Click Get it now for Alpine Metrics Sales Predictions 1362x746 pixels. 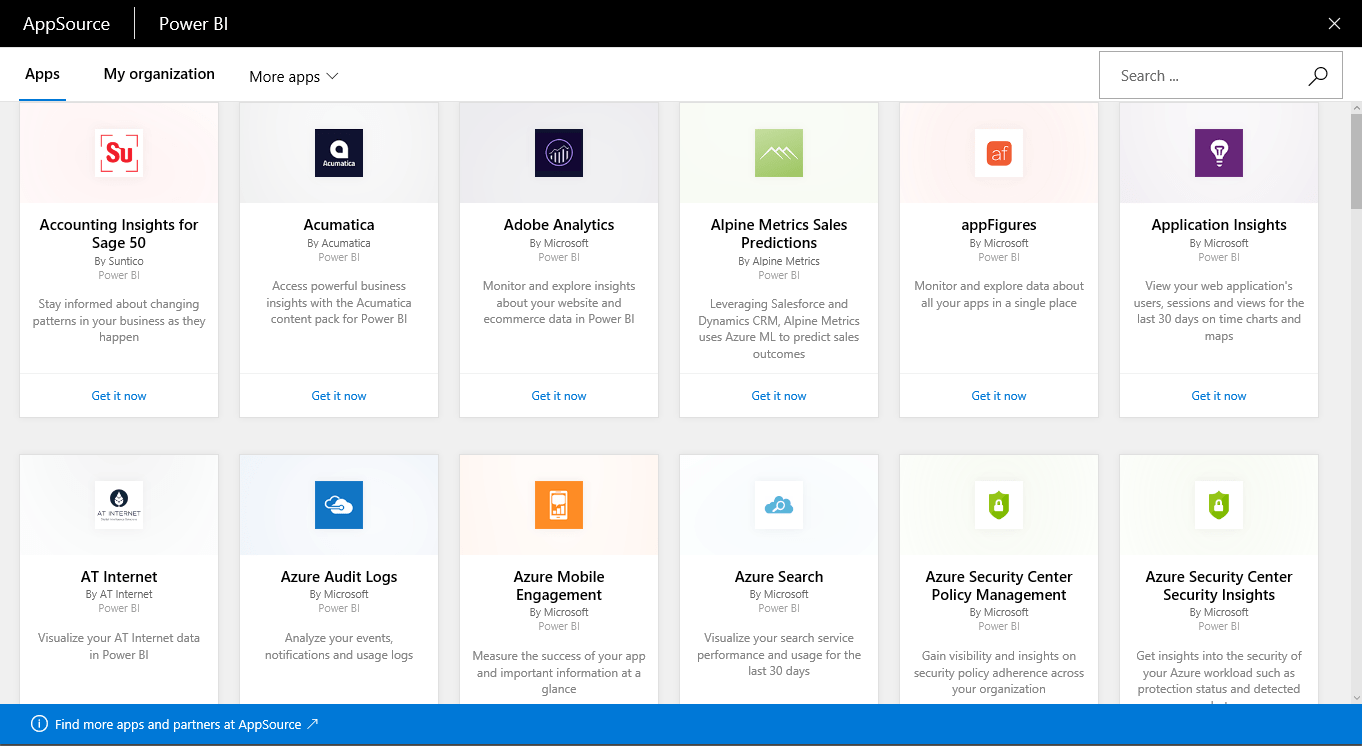779,396
